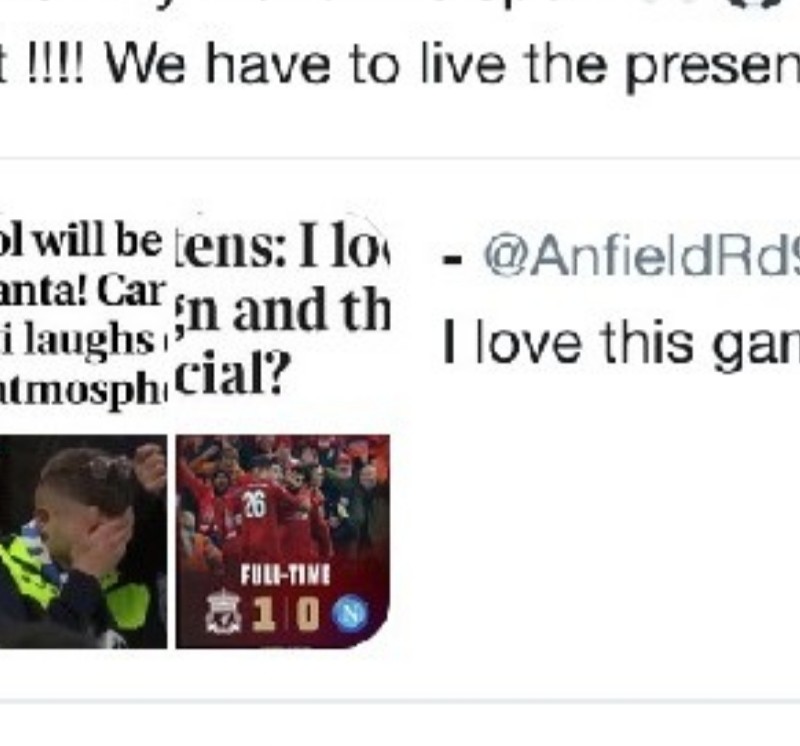The height and width of the screenshot is (746, 800).
Task: Click the 'i laughs' headline line
Action: click(79, 339)
